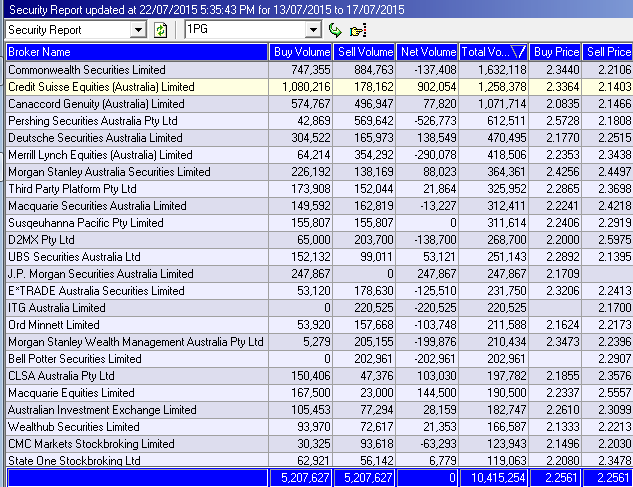Sort by the Total Vo... column header
Screen dimensions: 633x487
pos(494,52)
